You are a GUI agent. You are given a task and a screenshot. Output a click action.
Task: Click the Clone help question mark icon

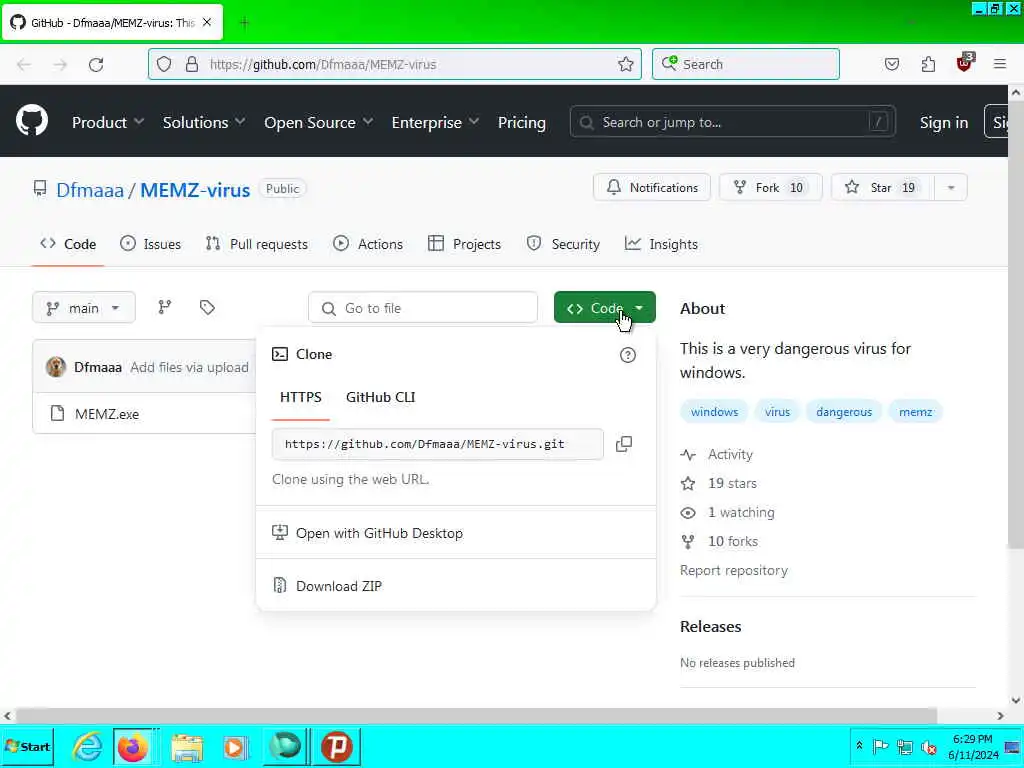pyautogui.click(x=628, y=355)
